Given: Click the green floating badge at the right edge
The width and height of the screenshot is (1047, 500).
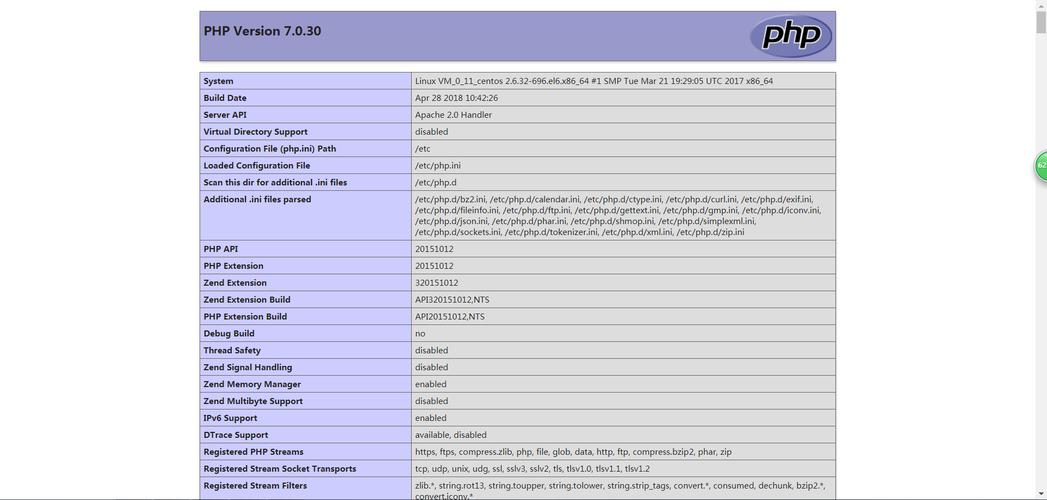Looking at the screenshot, I should [1041, 166].
